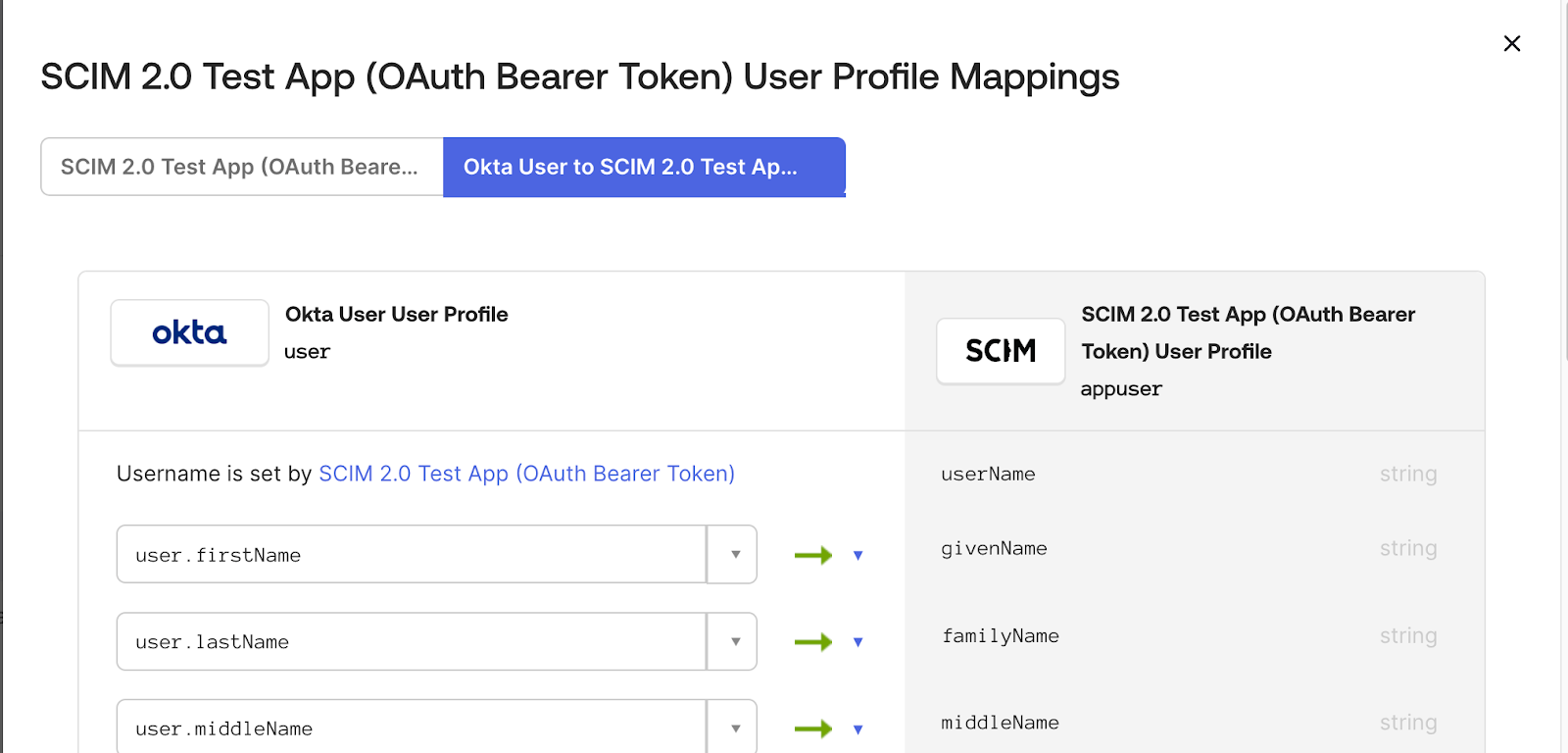Click the green arrow beside user.middleName
The height and width of the screenshot is (753, 1568).
tap(812, 729)
